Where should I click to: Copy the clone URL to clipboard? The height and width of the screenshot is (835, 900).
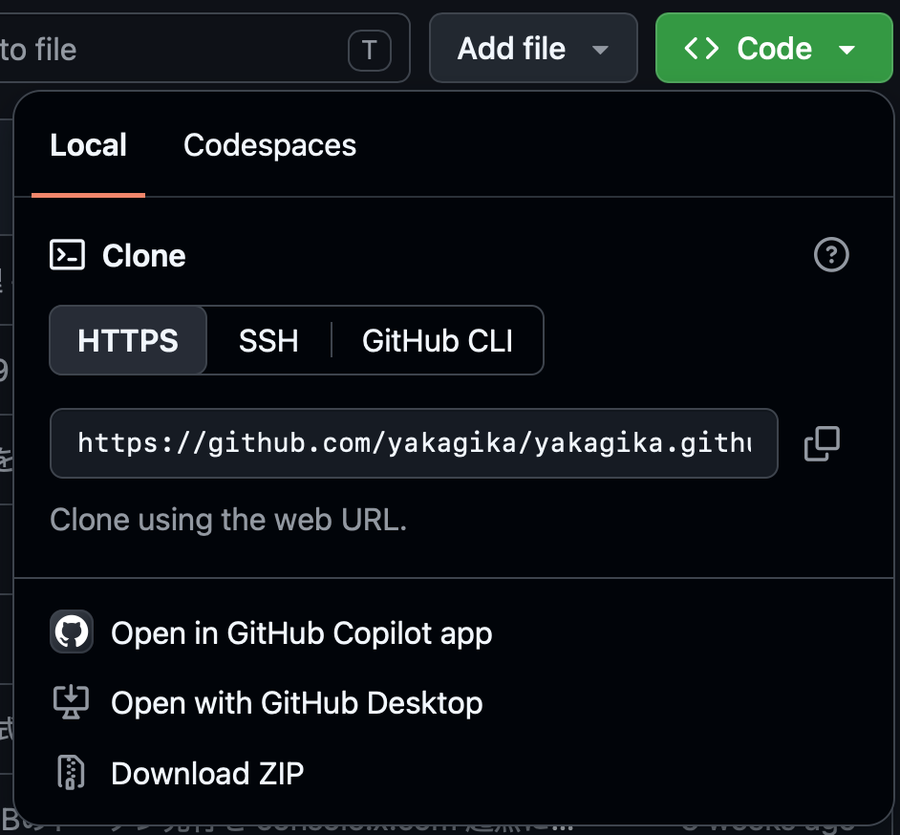coord(821,444)
